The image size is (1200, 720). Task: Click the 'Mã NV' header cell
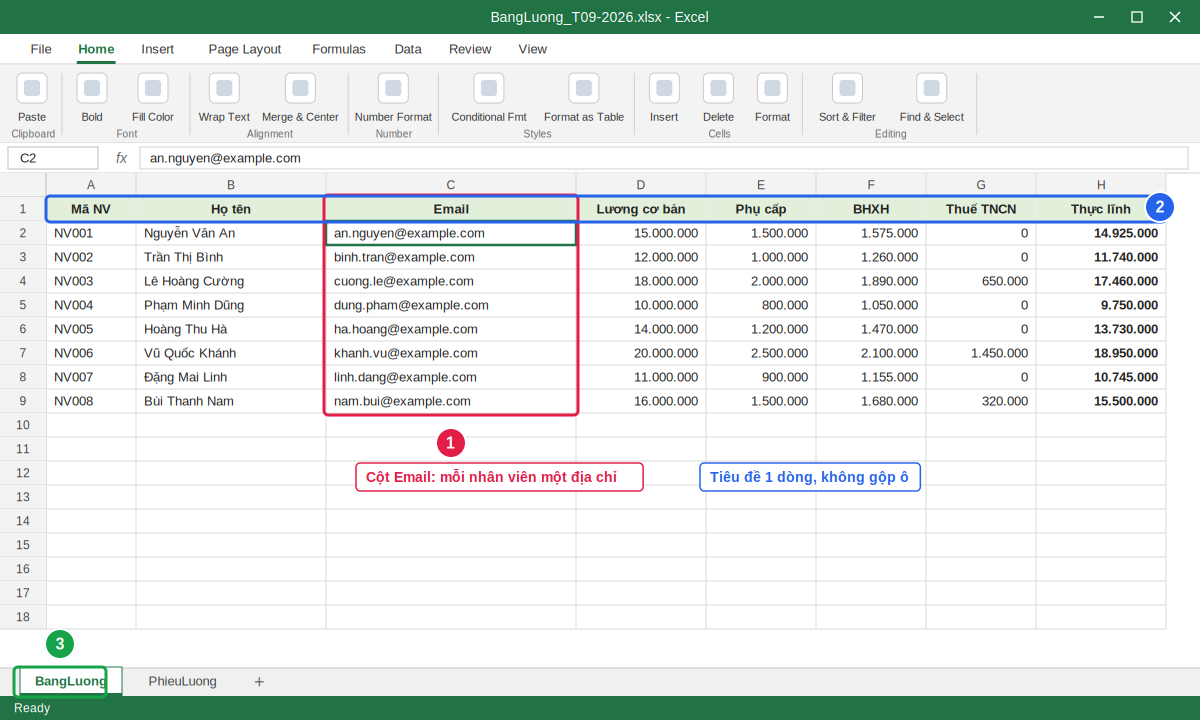[91, 209]
